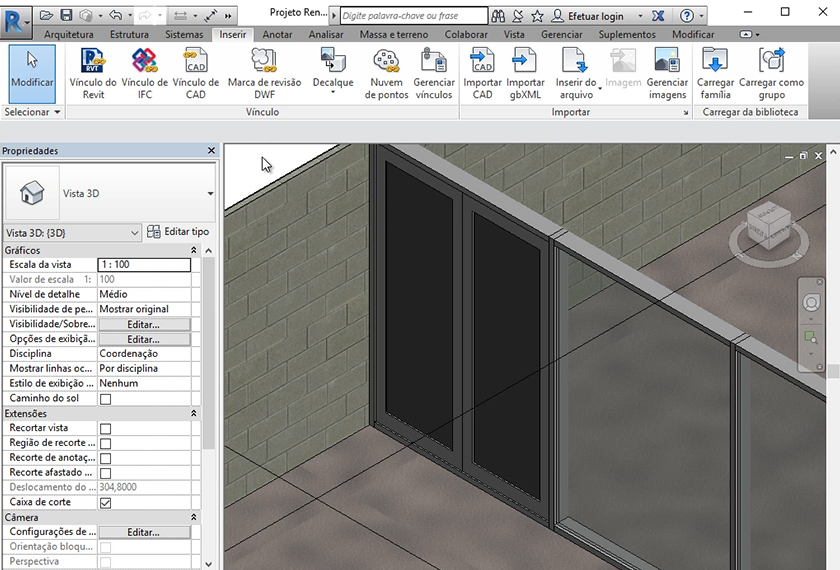Uncheck the Caixa de corte checkbox
This screenshot has height=570, width=840.
105,503
